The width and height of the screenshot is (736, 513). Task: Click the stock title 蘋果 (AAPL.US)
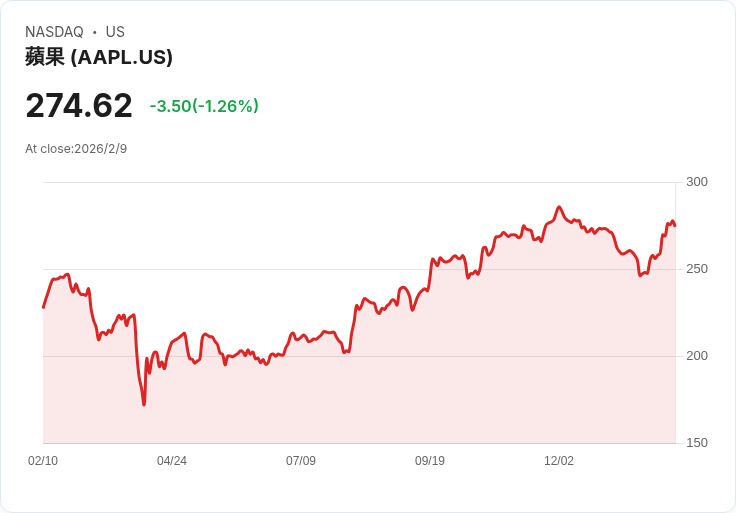point(99,57)
